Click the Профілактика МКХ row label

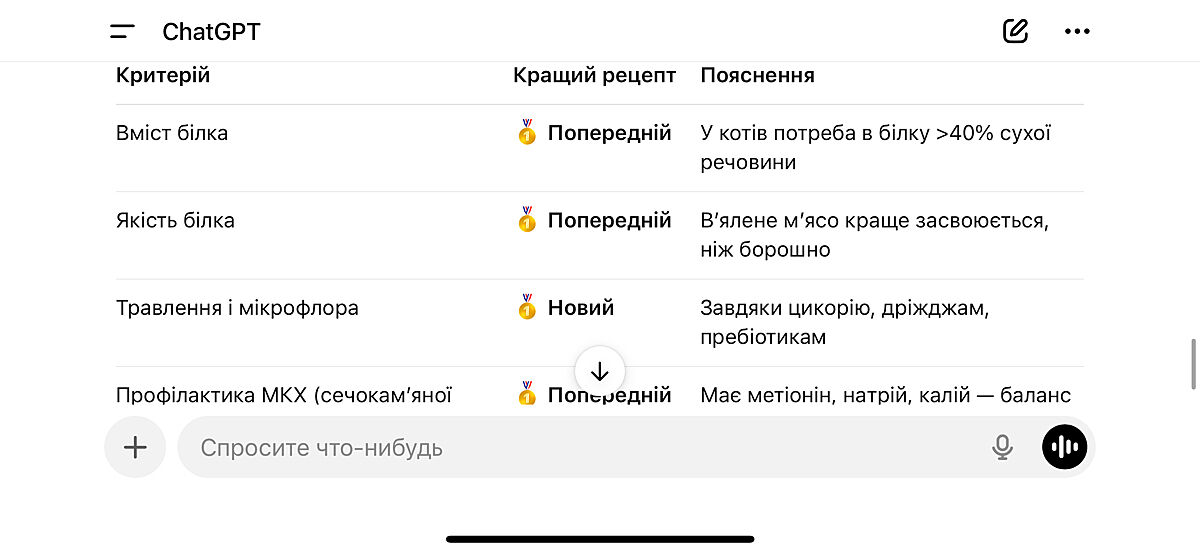[284, 395]
